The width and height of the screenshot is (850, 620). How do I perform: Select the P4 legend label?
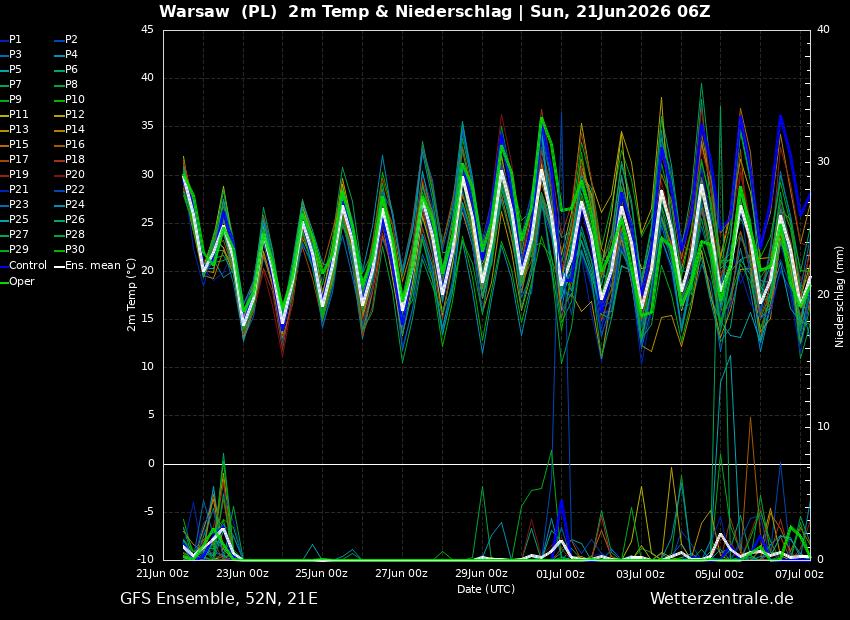(71, 55)
